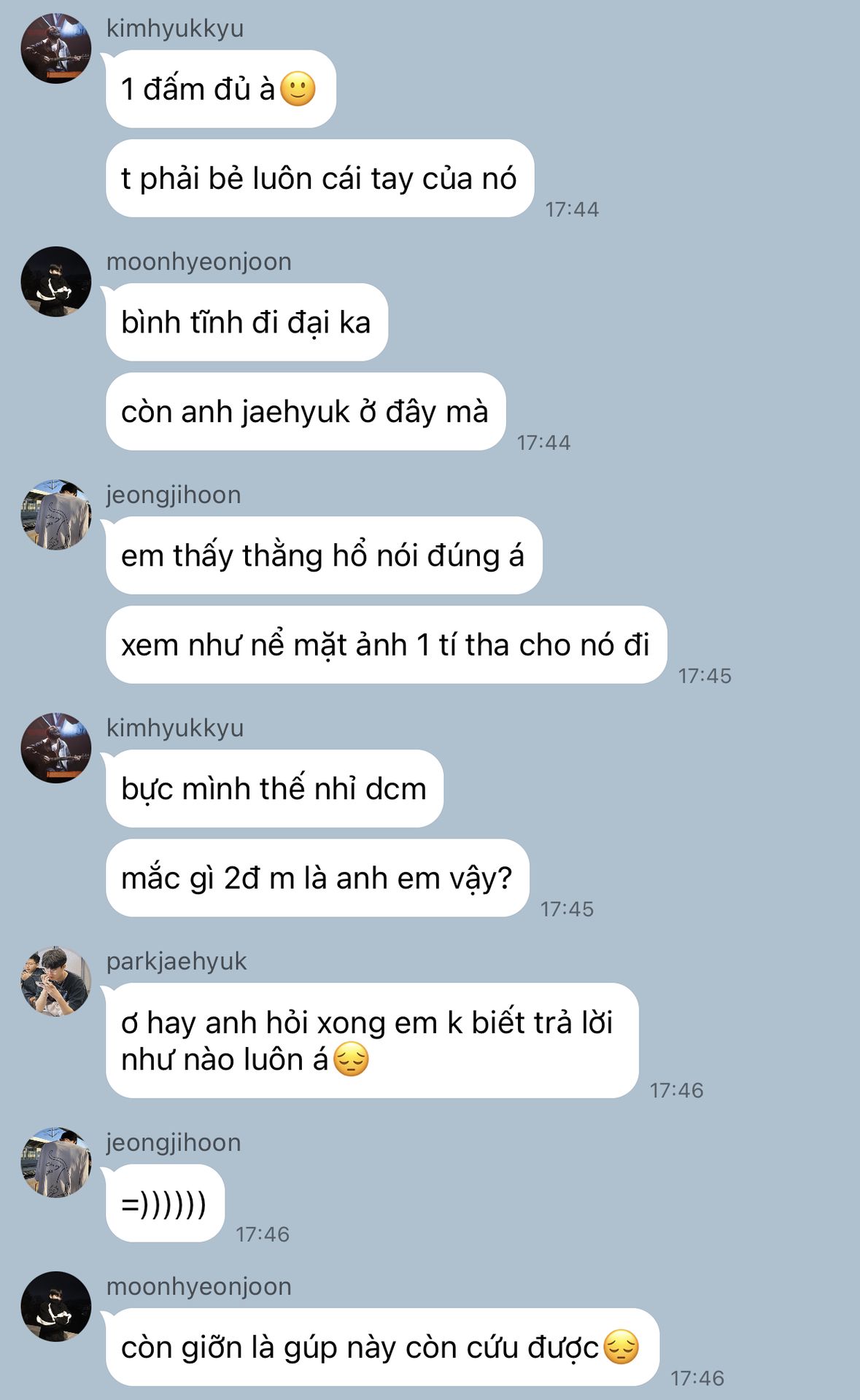Image resolution: width=860 pixels, height=1400 pixels.
Task: Select the message 't phải bẻ luôn cái tay của nó'
Action: [319, 178]
